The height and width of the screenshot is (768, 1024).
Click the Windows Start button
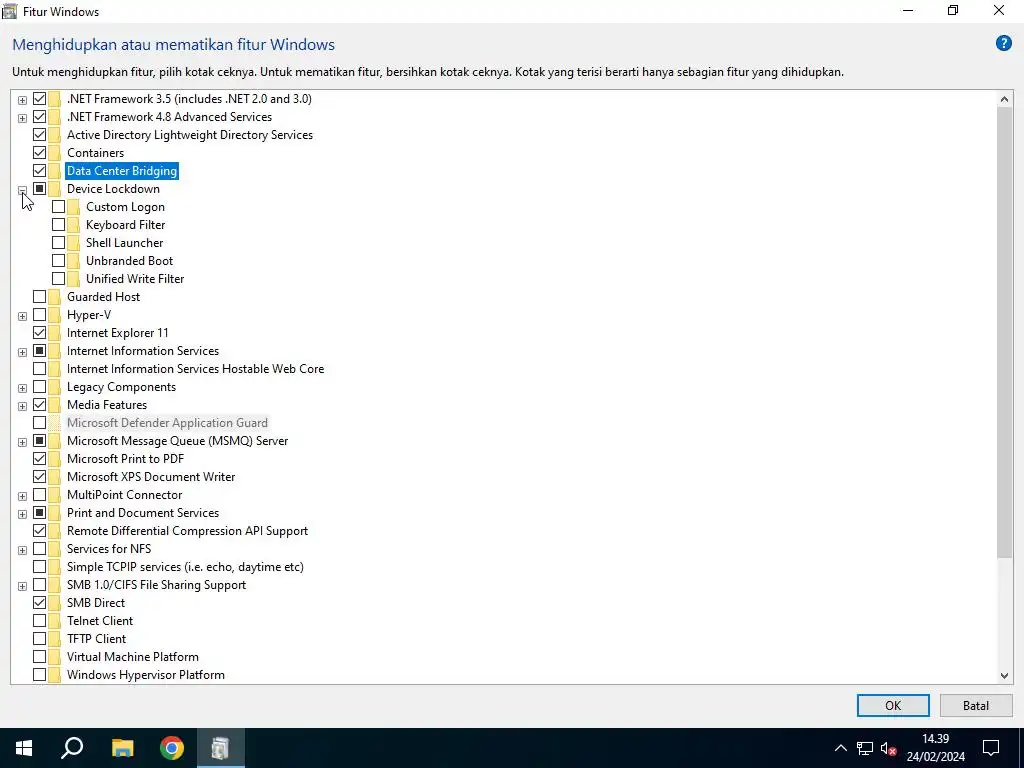(24, 748)
